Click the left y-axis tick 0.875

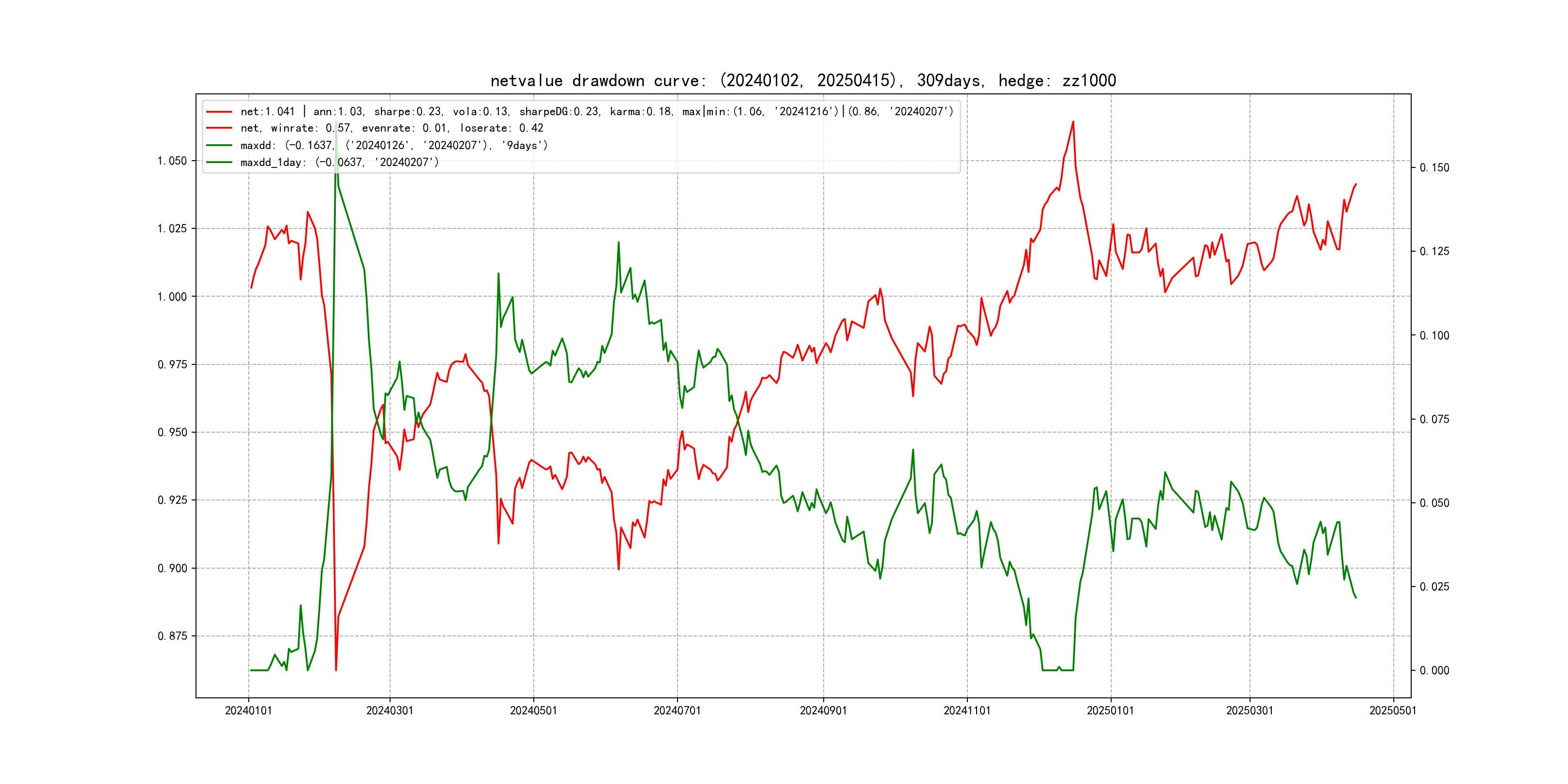[x=172, y=636]
